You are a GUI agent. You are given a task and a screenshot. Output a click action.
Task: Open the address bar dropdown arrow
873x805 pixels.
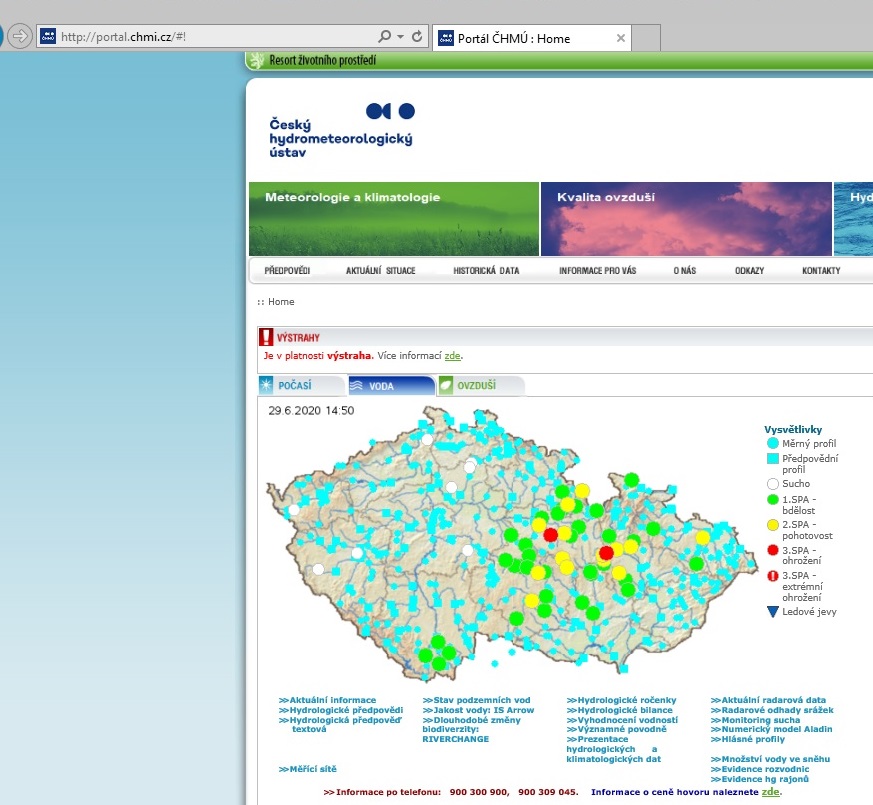pyautogui.click(x=400, y=37)
